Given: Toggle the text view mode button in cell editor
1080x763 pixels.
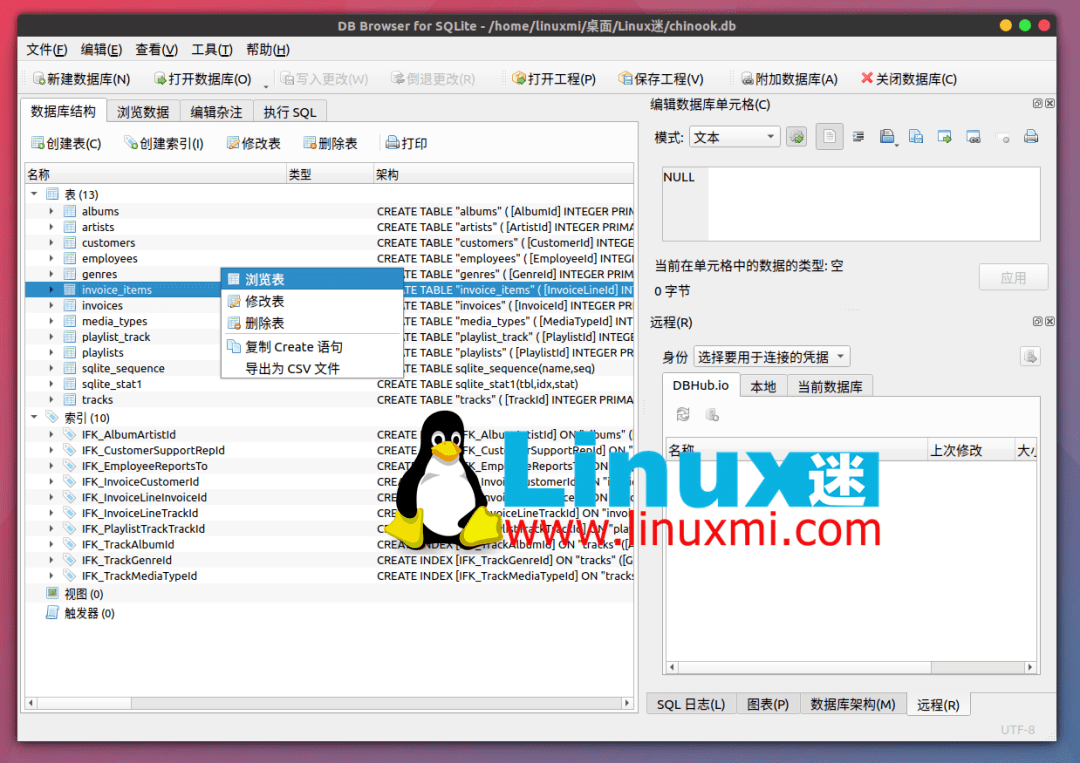Looking at the screenshot, I should pyautogui.click(x=829, y=136).
